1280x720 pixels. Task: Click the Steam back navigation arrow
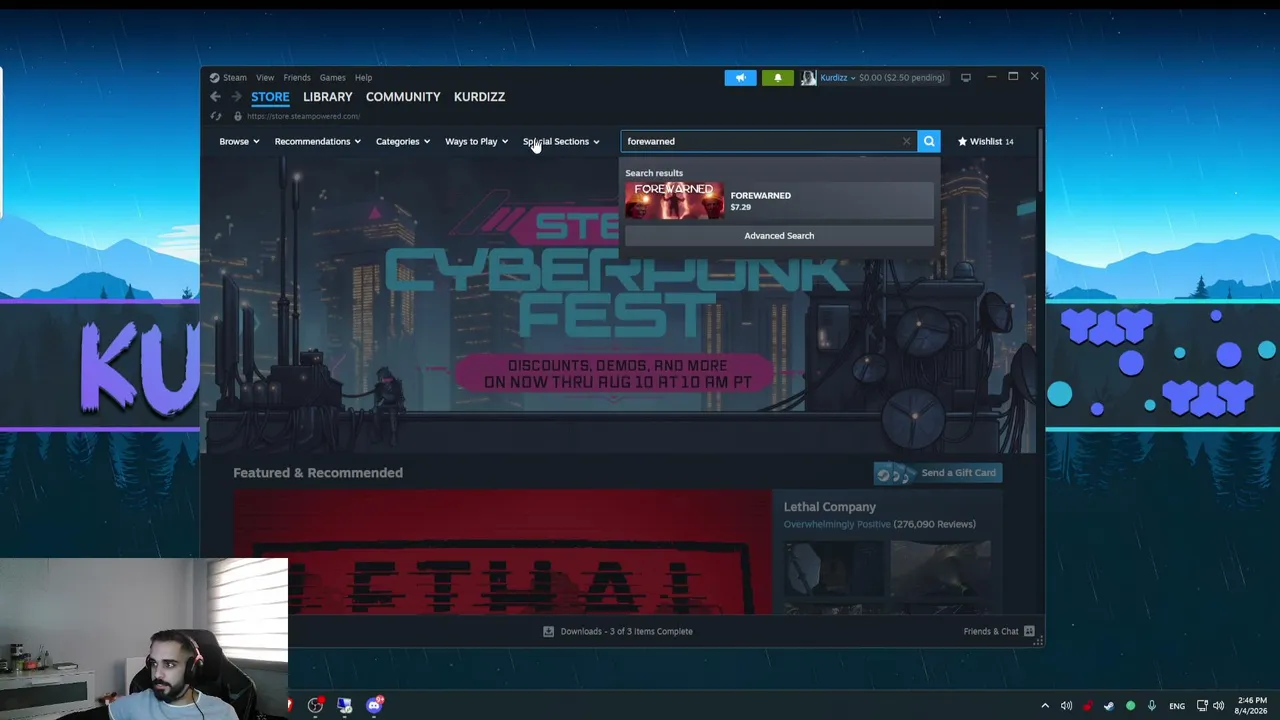click(215, 97)
